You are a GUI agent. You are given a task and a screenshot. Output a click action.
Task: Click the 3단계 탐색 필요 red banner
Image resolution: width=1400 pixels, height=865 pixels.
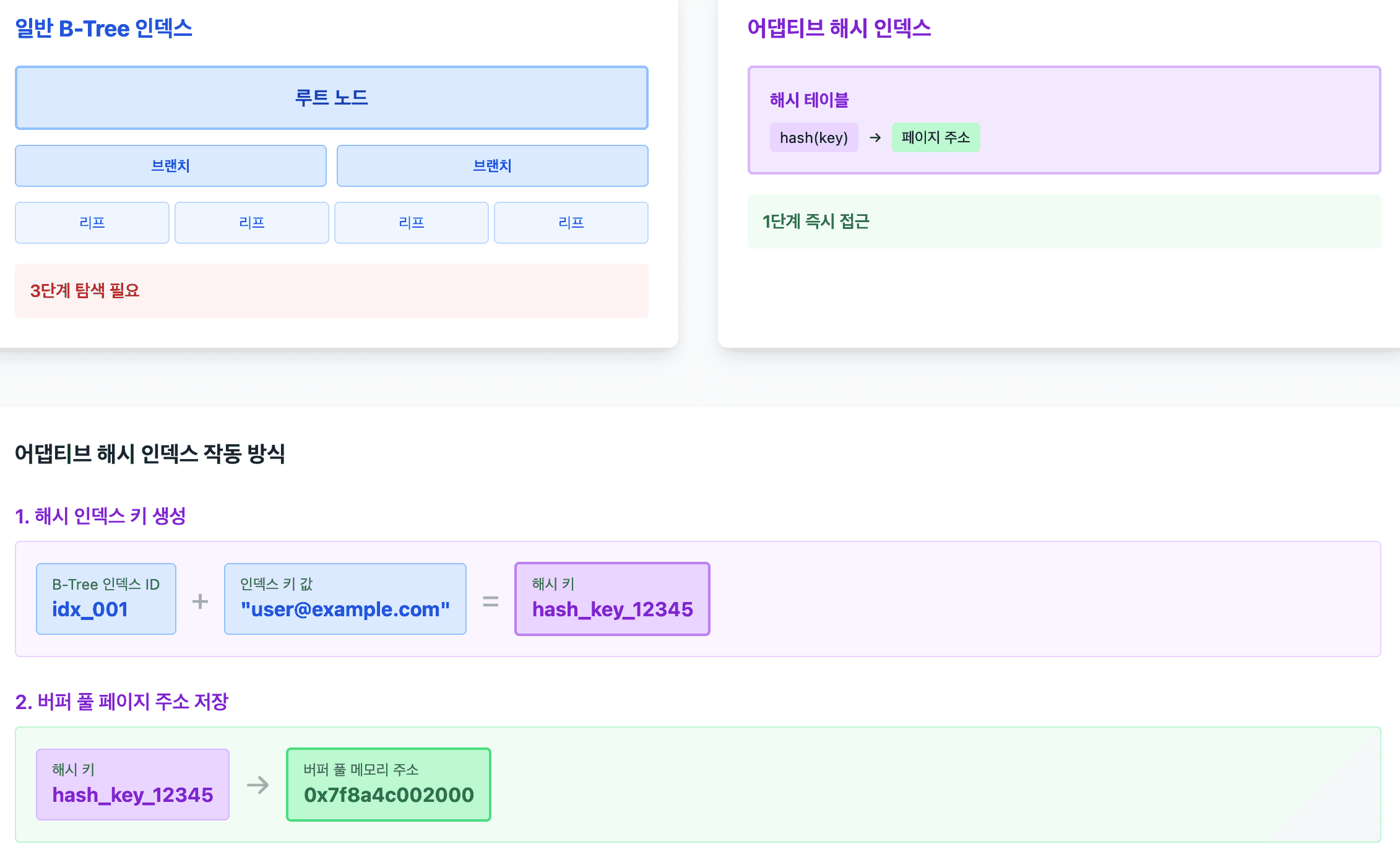point(331,291)
